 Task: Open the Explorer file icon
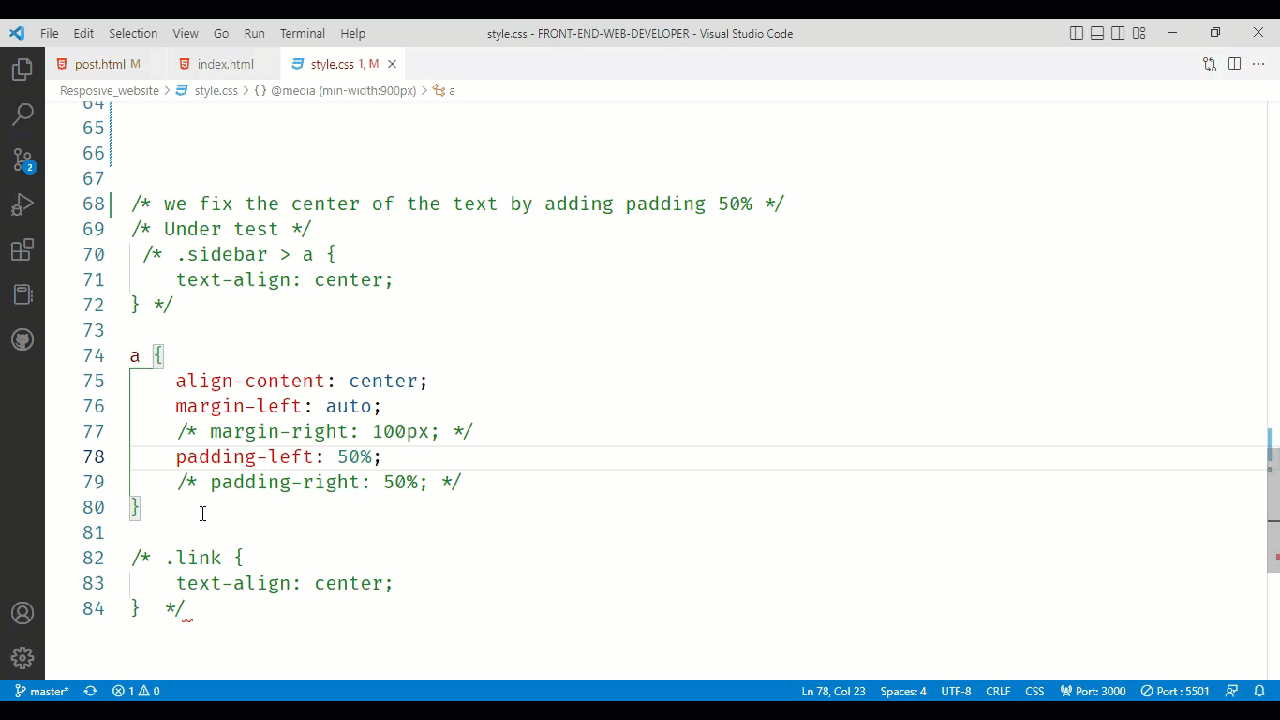click(x=22, y=68)
